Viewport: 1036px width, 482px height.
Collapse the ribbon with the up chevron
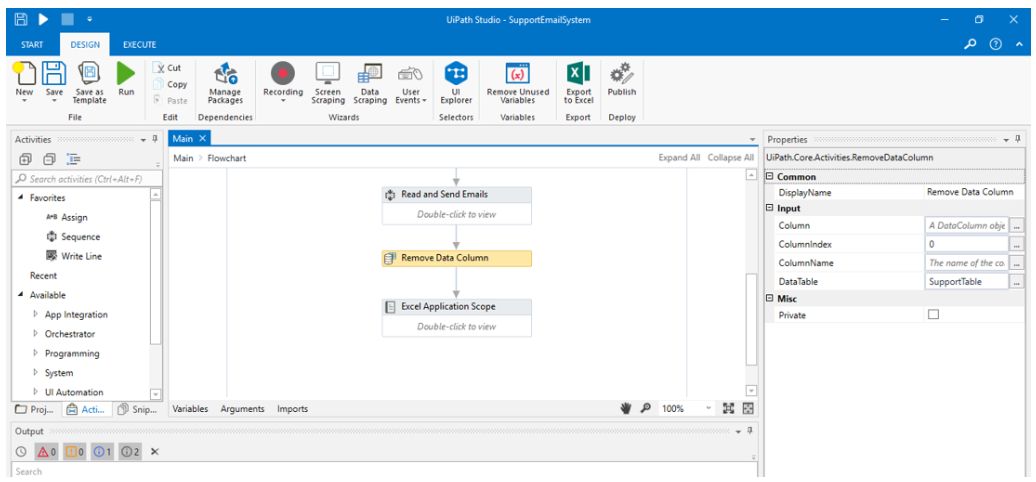coord(1019,44)
